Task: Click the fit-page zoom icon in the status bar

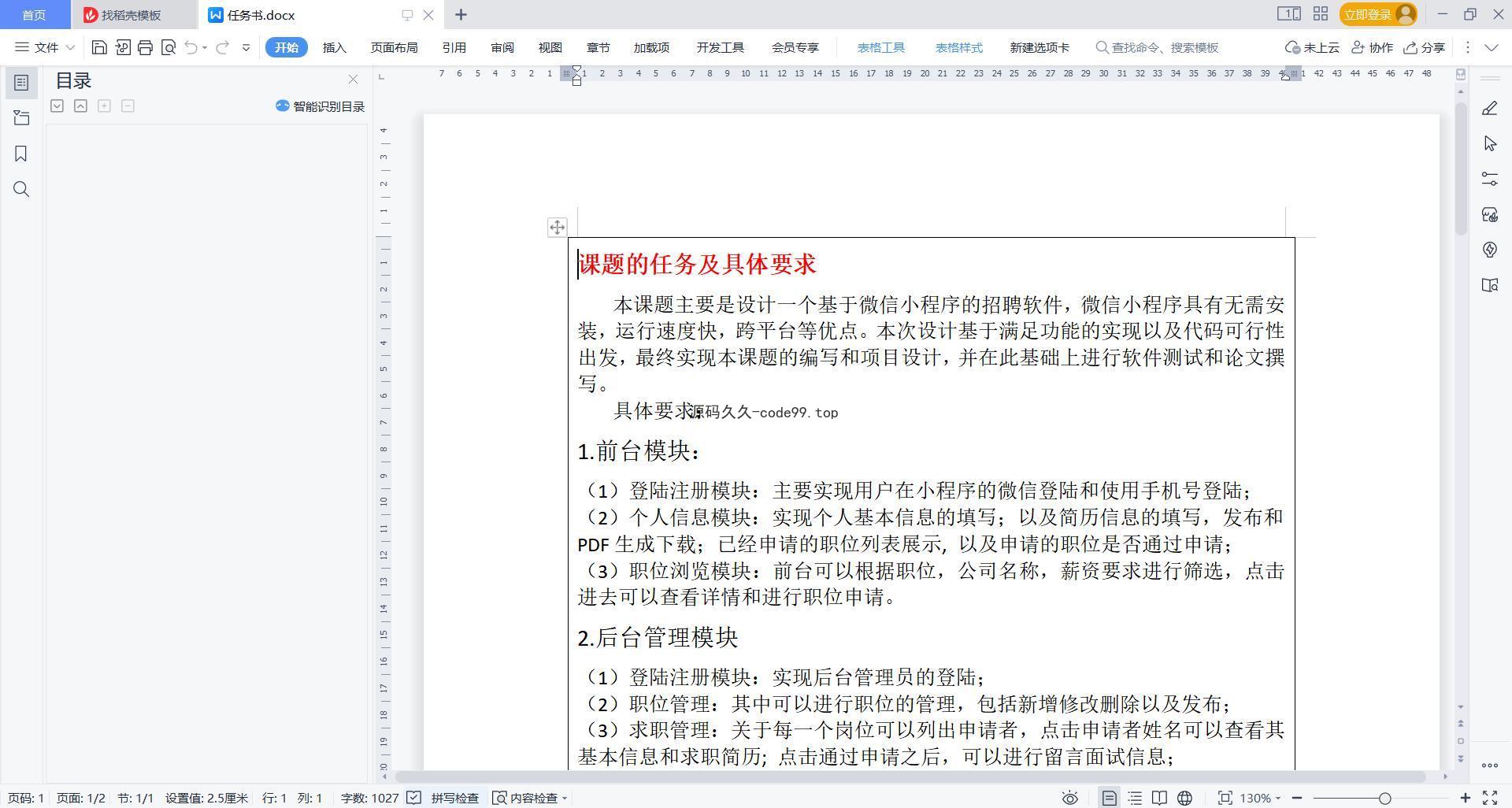Action: [1225, 798]
